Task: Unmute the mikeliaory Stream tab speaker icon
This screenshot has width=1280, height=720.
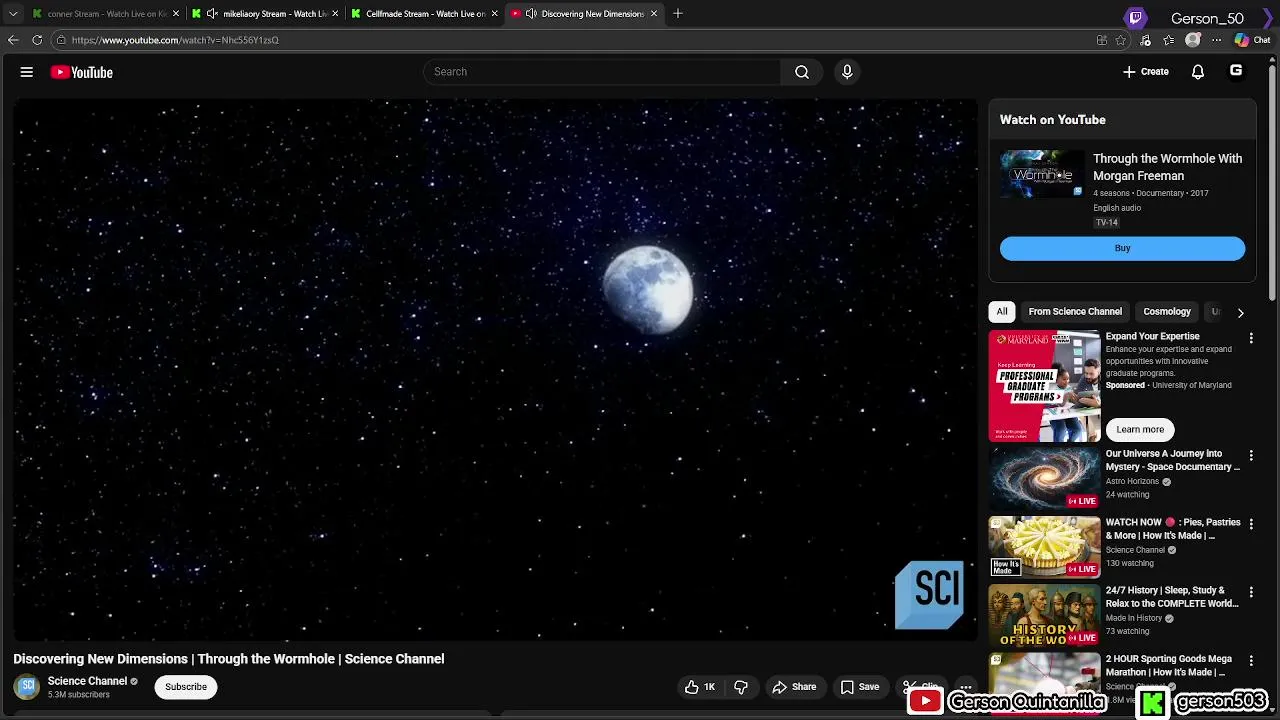Action: click(x=212, y=14)
